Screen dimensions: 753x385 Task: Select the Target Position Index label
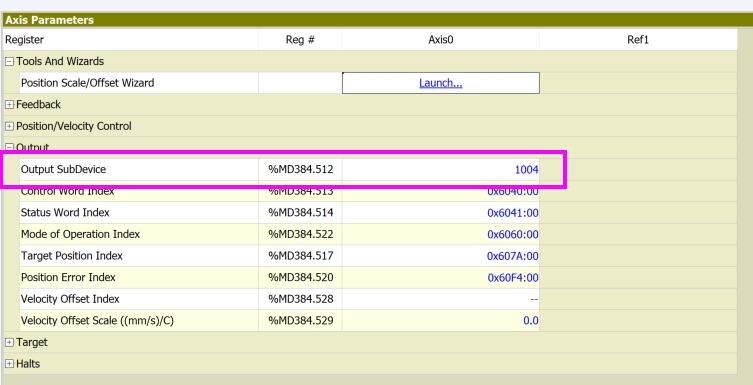coord(72,256)
